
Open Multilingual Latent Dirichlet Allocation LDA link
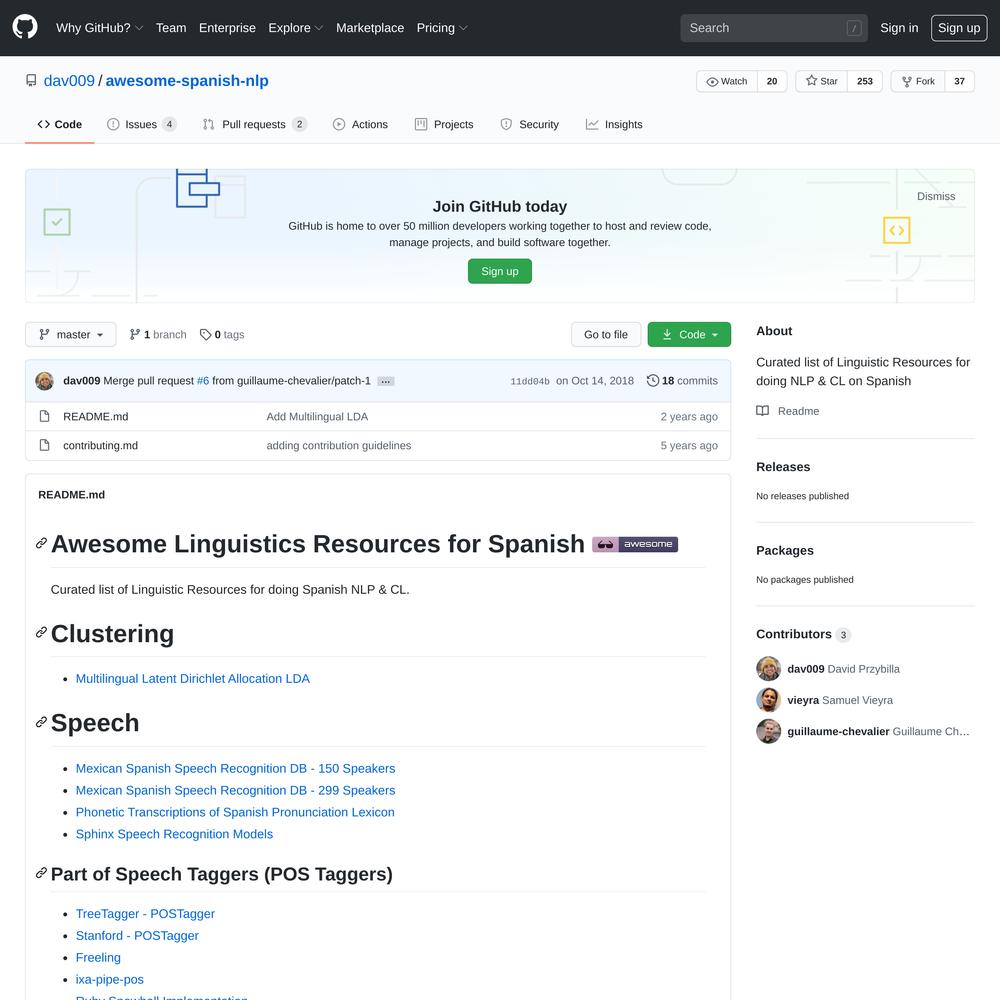coord(193,679)
